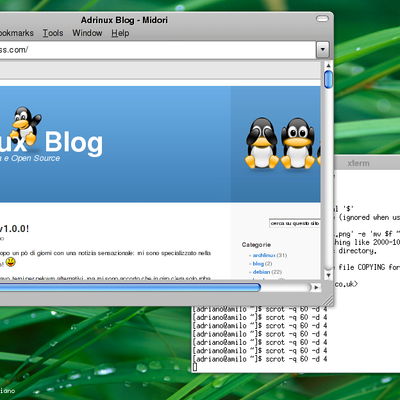Image resolution: width=400 pixels, height=400 pixels.
Task: Click the xterm window title bar
Action: [367, 163]
